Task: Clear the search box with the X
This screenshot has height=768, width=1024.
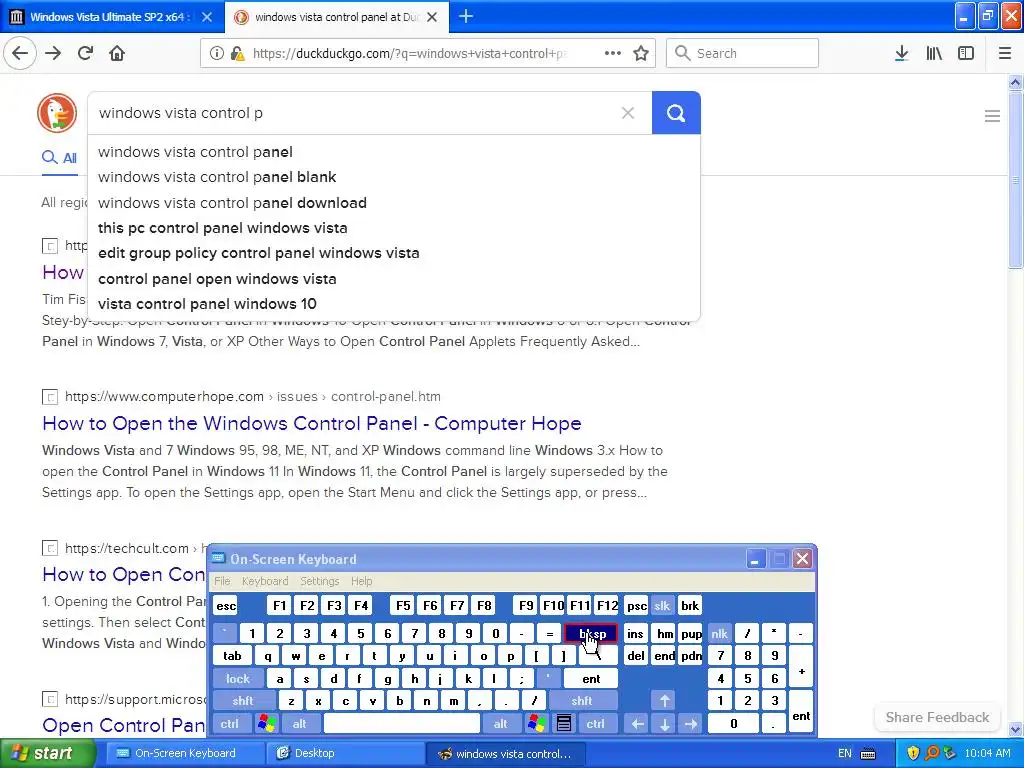Action: click(x=628, y=113)
